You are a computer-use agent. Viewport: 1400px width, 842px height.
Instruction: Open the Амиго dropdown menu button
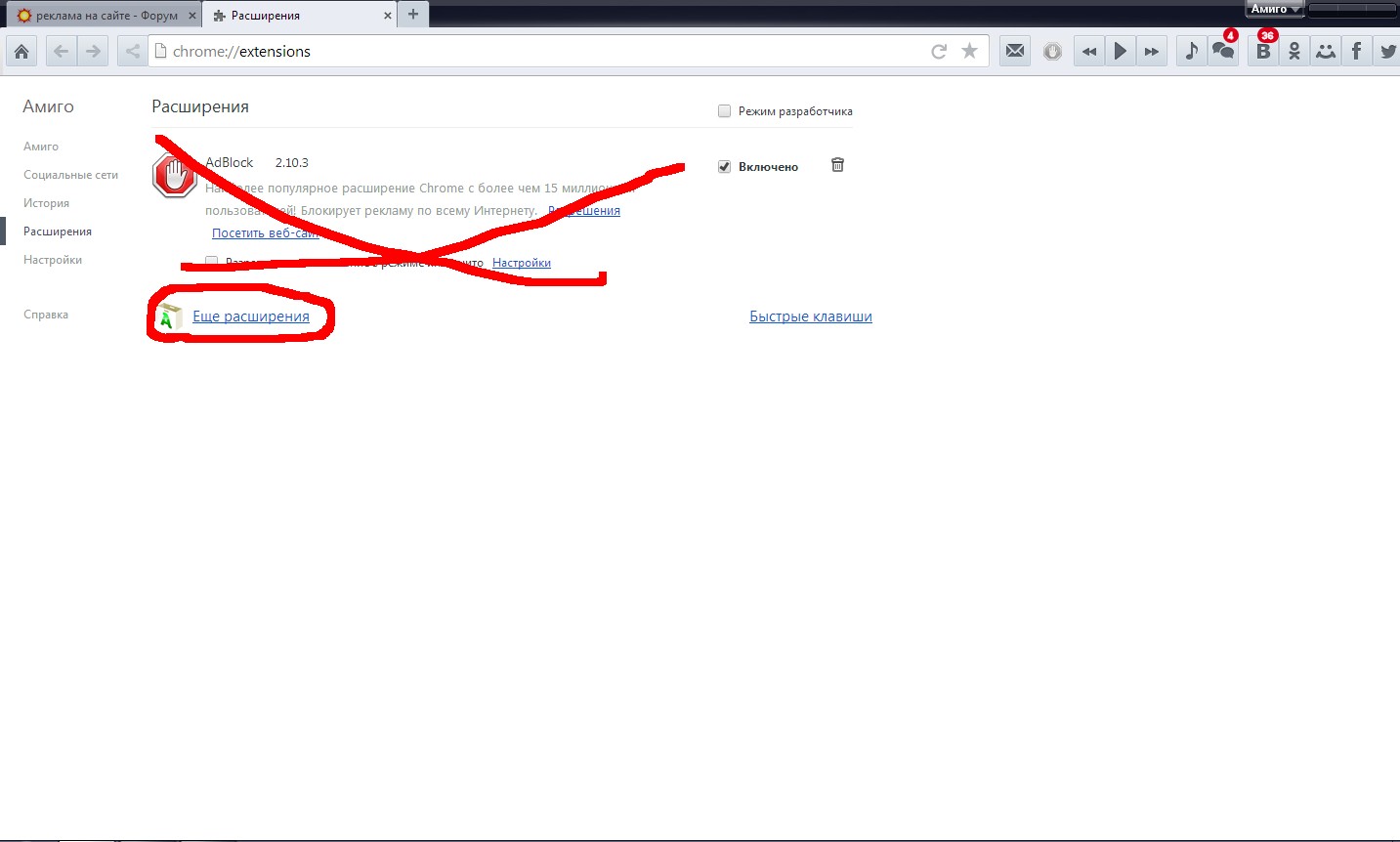[x=1275, y=9]
